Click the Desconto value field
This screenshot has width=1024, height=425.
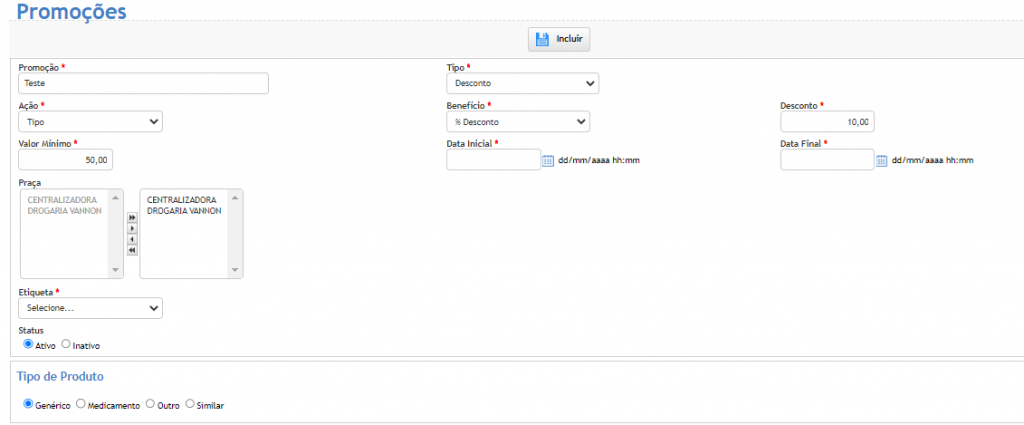click(x=826, y=121)
